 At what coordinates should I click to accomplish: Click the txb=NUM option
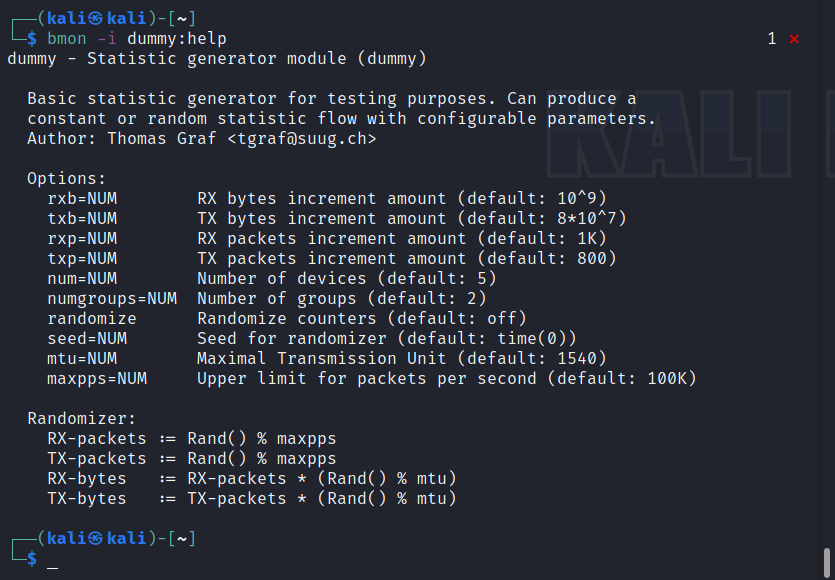(x=82, y=219)
